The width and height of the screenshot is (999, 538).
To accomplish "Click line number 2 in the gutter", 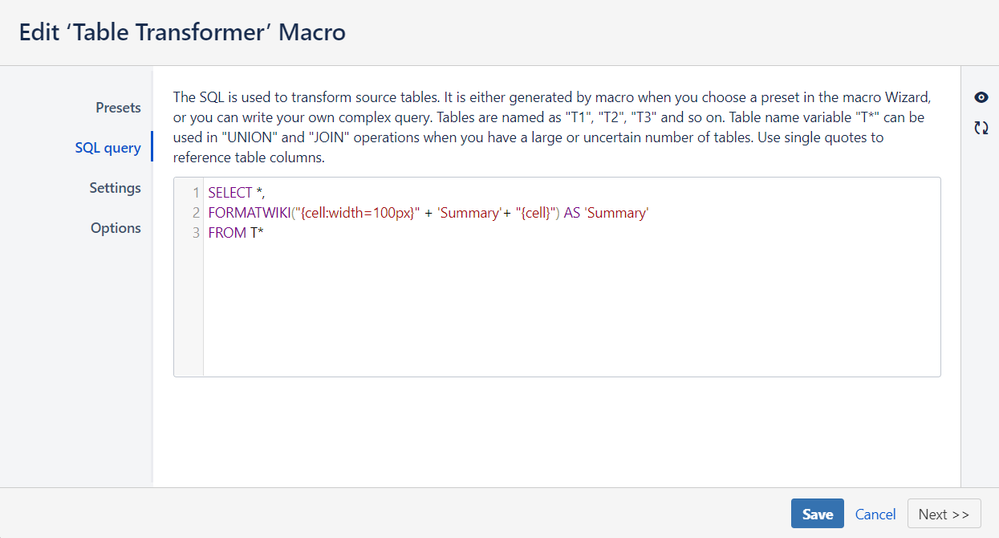I will tap(196, 212).
